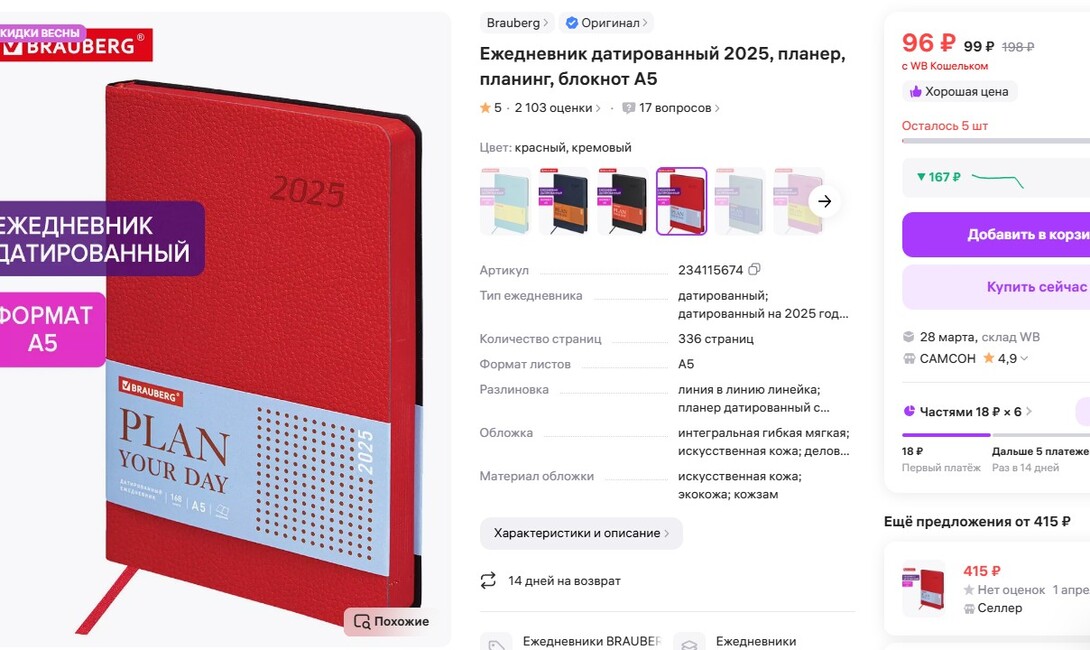Click the Купить сейчас button

click(x=996, y=287)
